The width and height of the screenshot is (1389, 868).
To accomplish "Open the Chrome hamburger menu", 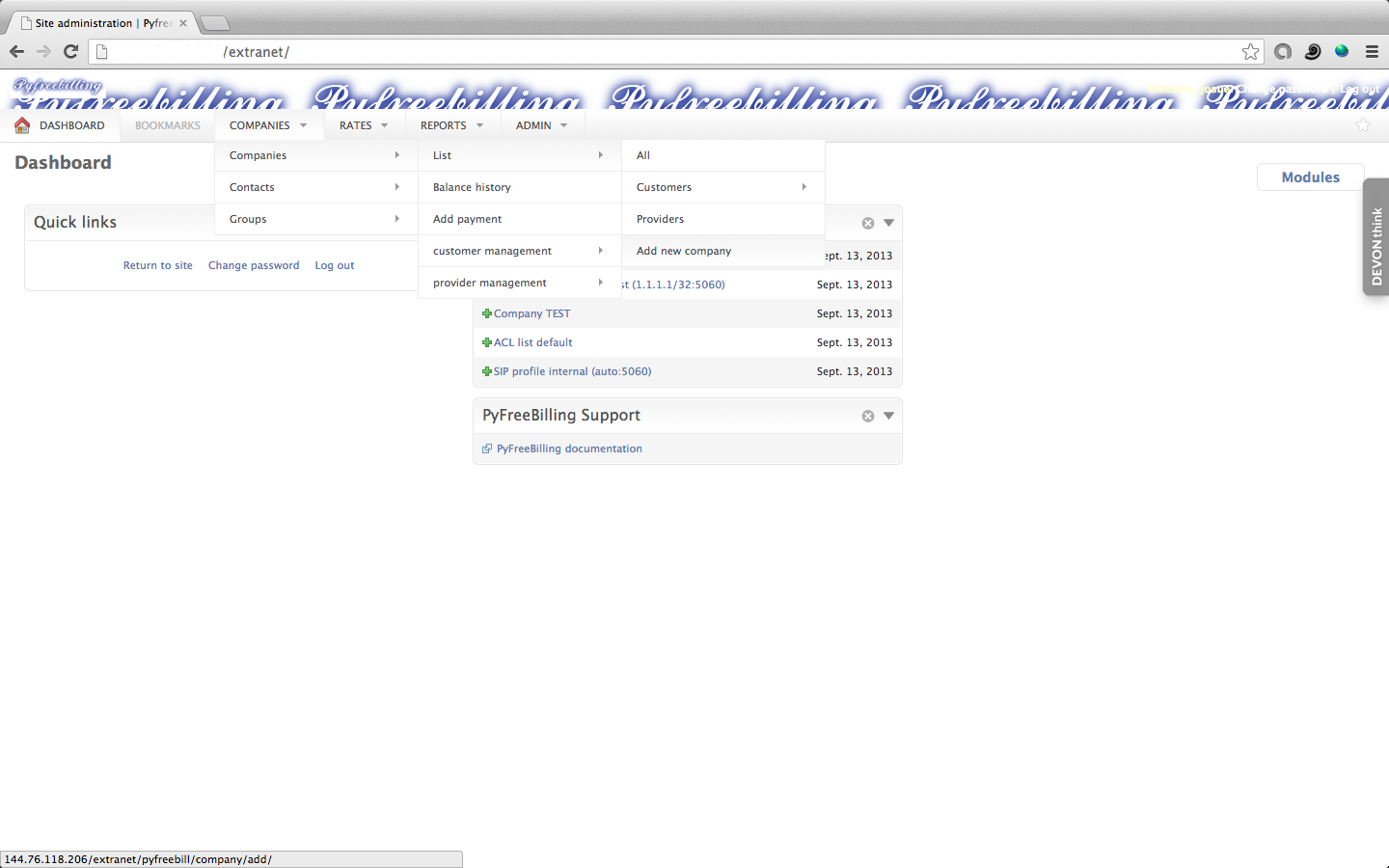I will [1372, 52].
